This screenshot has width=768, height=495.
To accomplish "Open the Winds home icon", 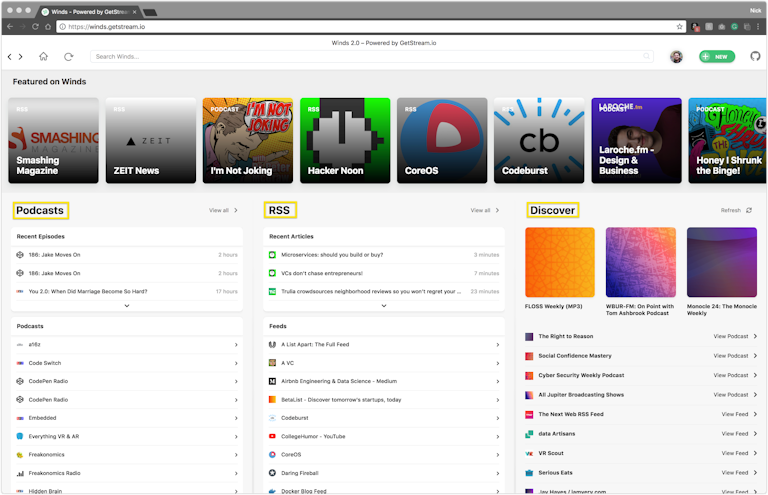I will [44, 56].
